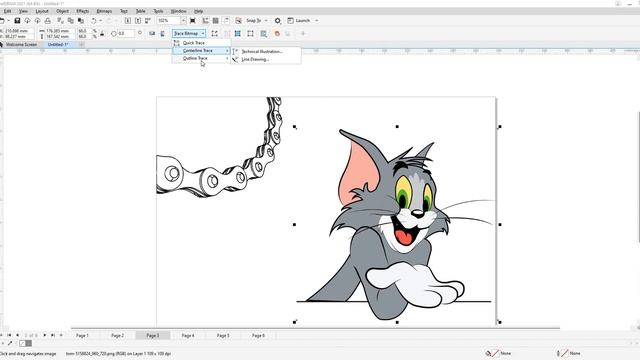Expand the Launch dropdown arrow
The height and width of the screenshot is (360, 640).
317,20
